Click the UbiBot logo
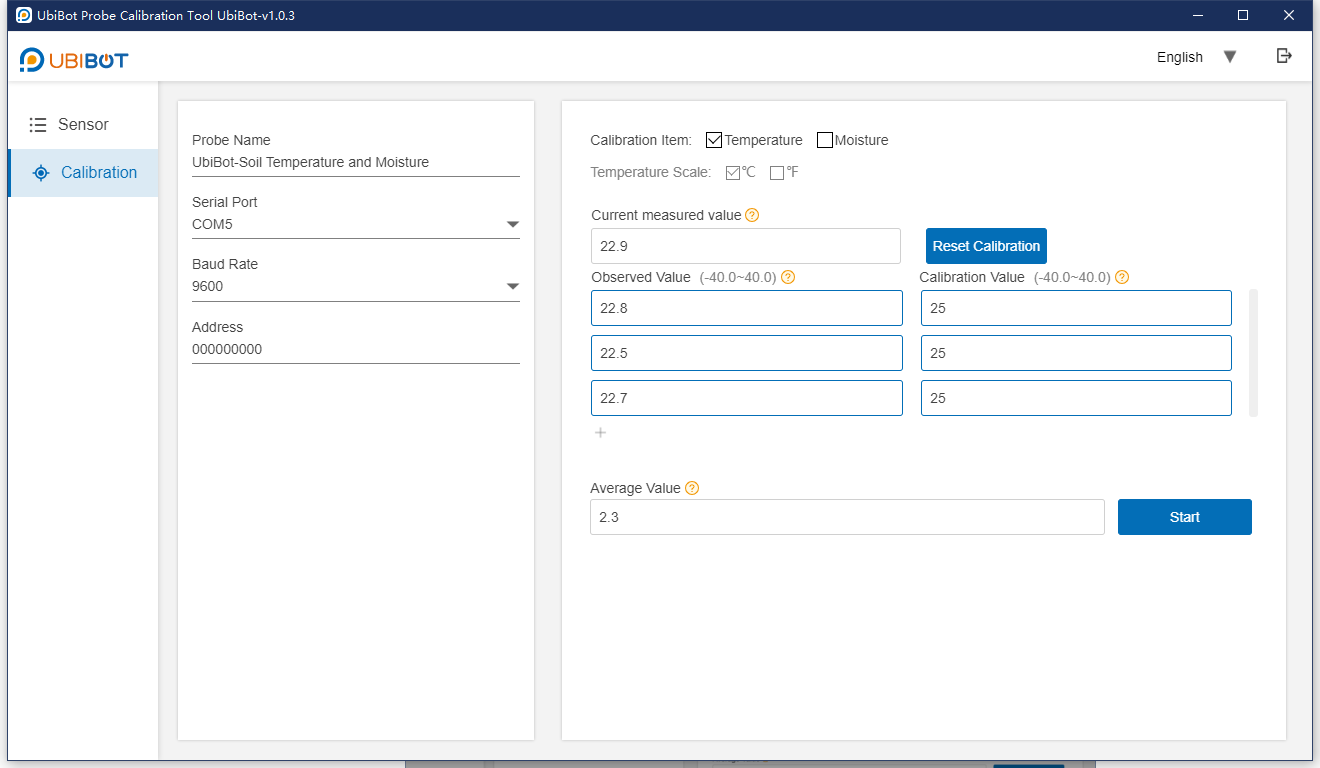The width and height of the screenshot is (1320, 768). (74, 60)
